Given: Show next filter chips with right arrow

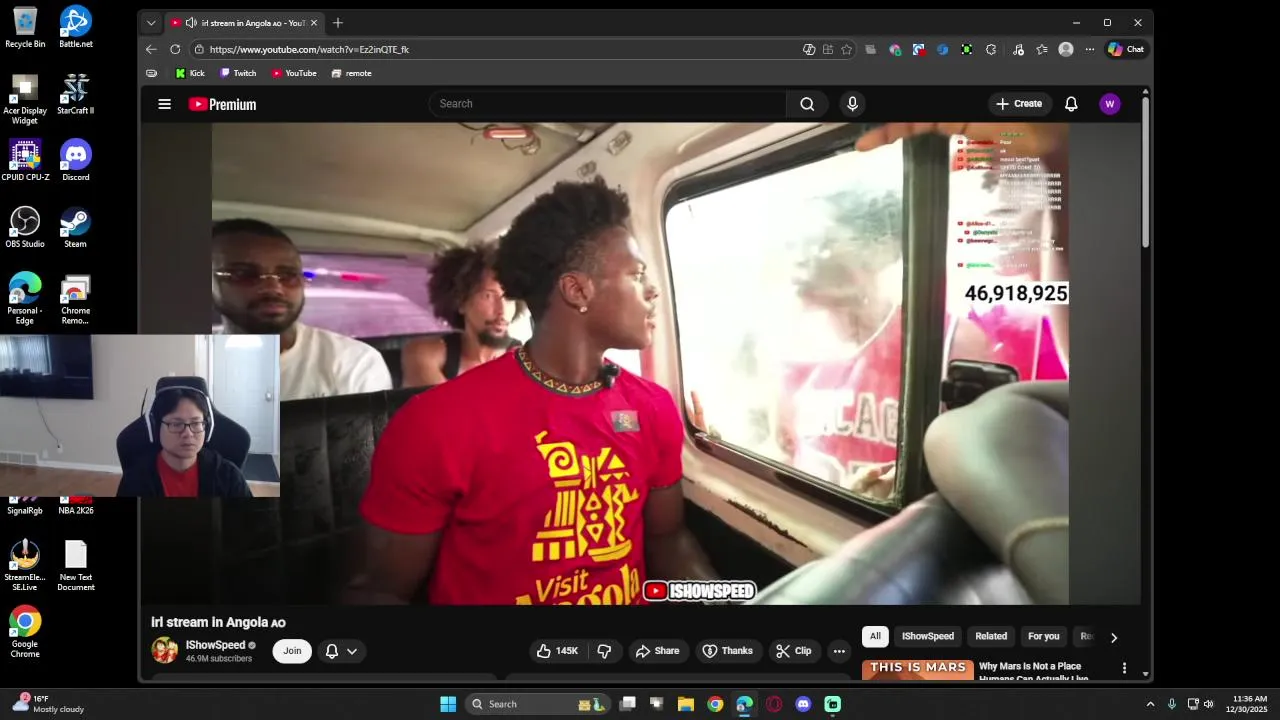Looking at the screenshot, I should point(1113,637).
